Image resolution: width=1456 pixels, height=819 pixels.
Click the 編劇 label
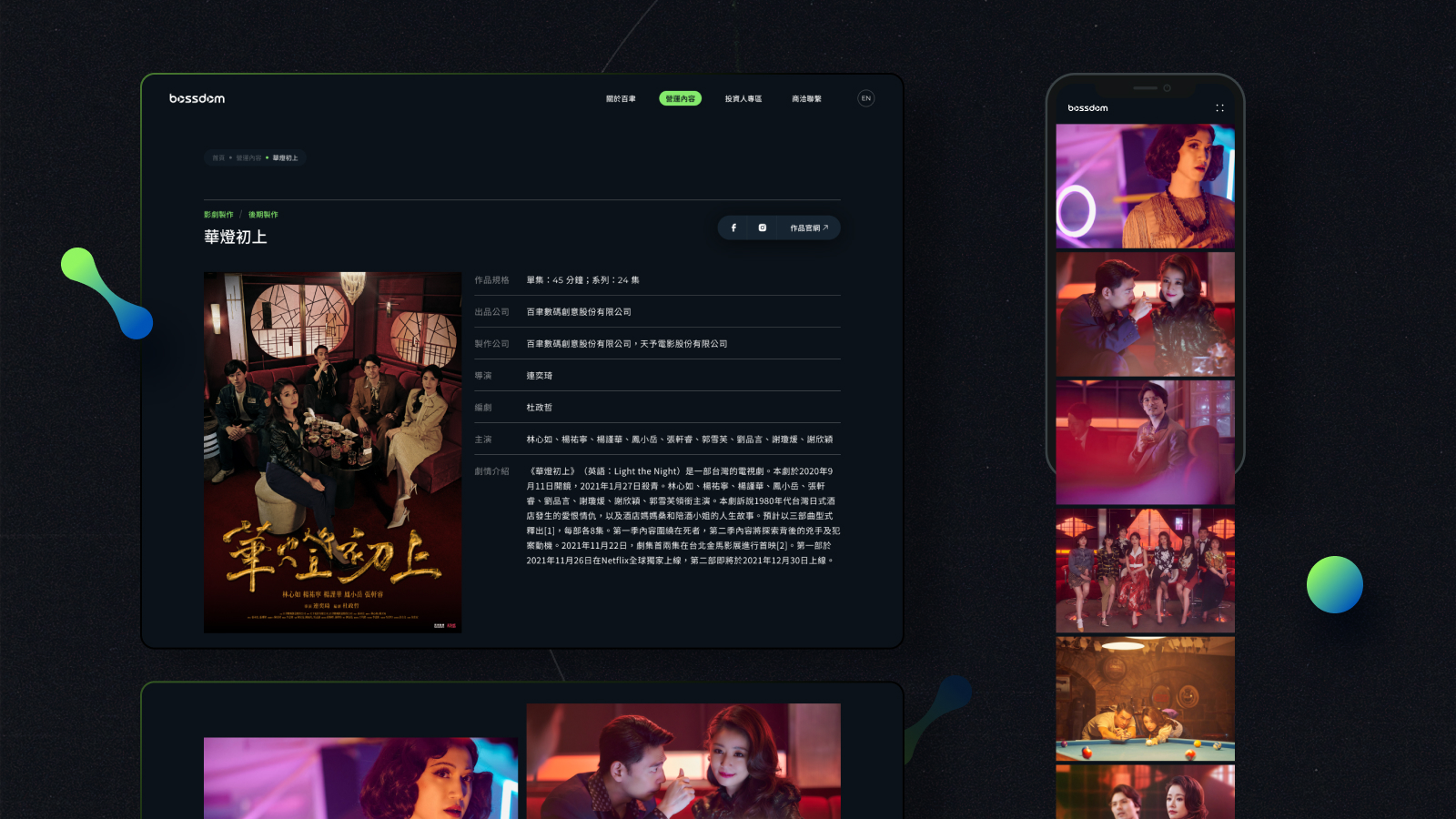482,408
